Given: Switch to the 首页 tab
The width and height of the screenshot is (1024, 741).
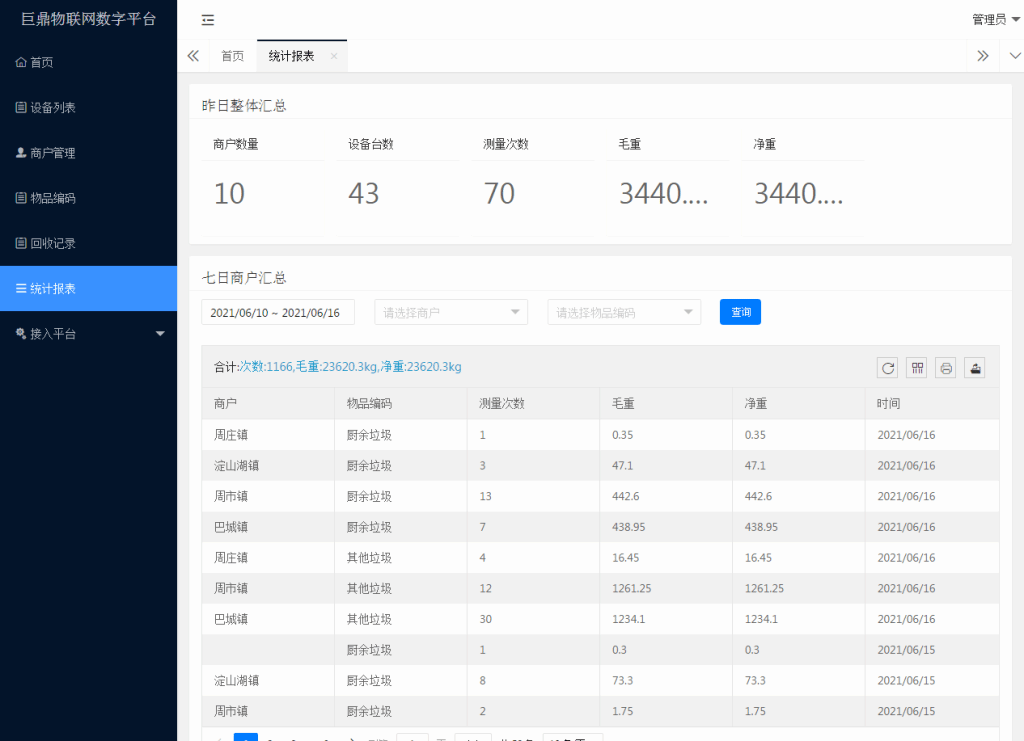Looking at the screenshot, I should (232, 56).
